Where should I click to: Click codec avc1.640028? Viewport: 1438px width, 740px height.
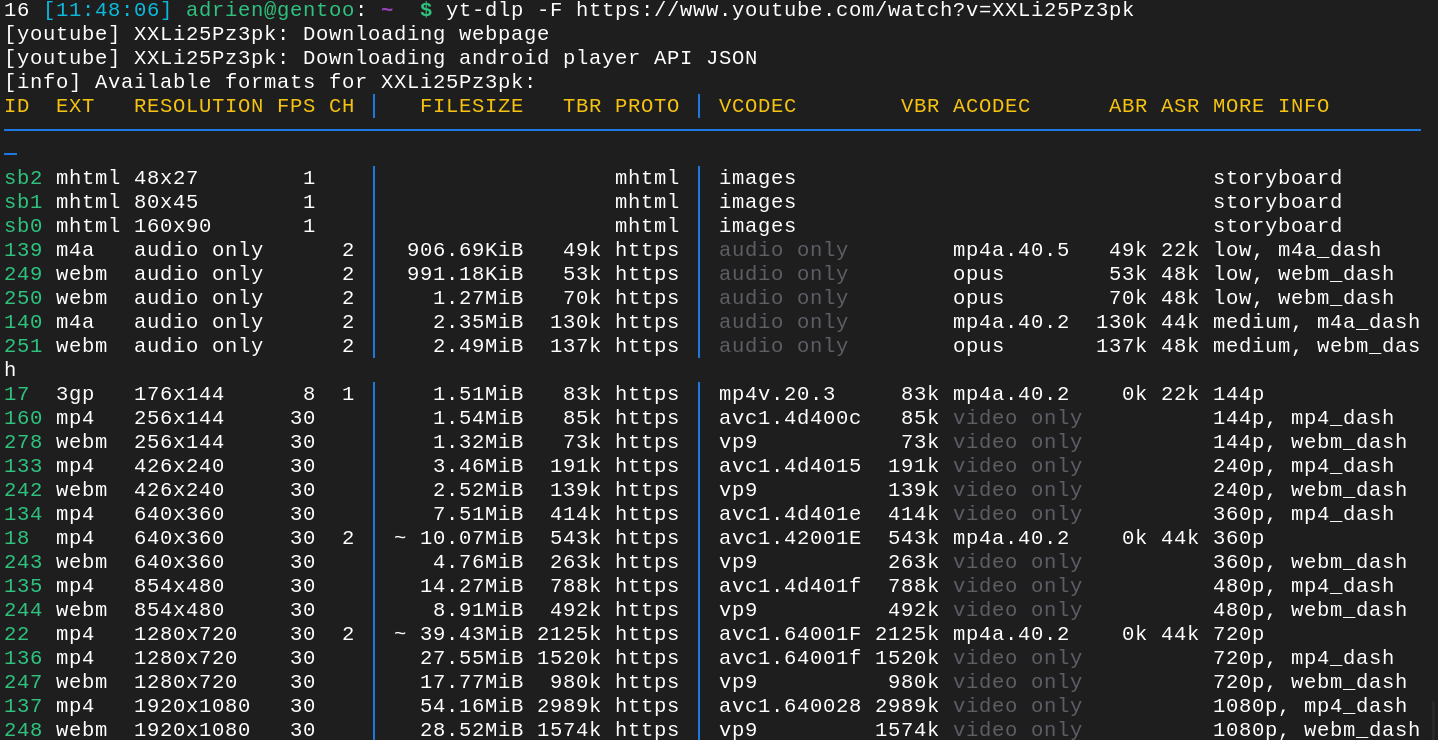pyautogui.click(x=790, y=706)
